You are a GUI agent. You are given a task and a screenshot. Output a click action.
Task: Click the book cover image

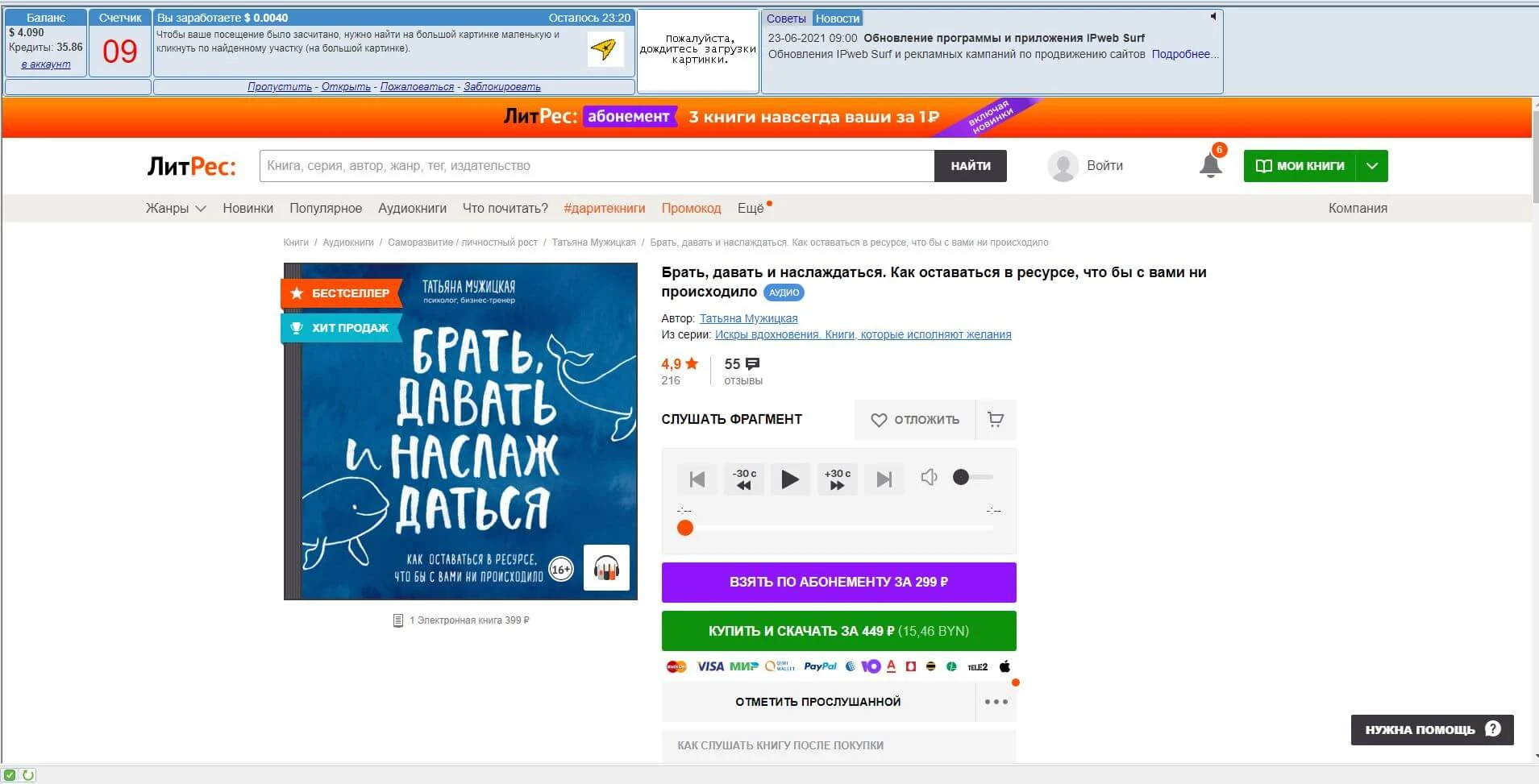click(460, 431)
